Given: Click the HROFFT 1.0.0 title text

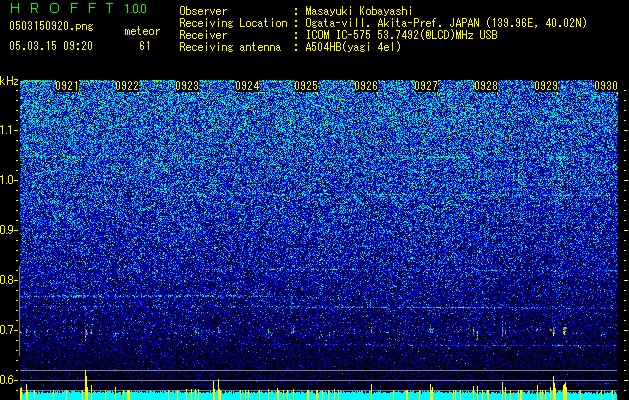Looking at the screenshot, I should click(x=78, y=8).
